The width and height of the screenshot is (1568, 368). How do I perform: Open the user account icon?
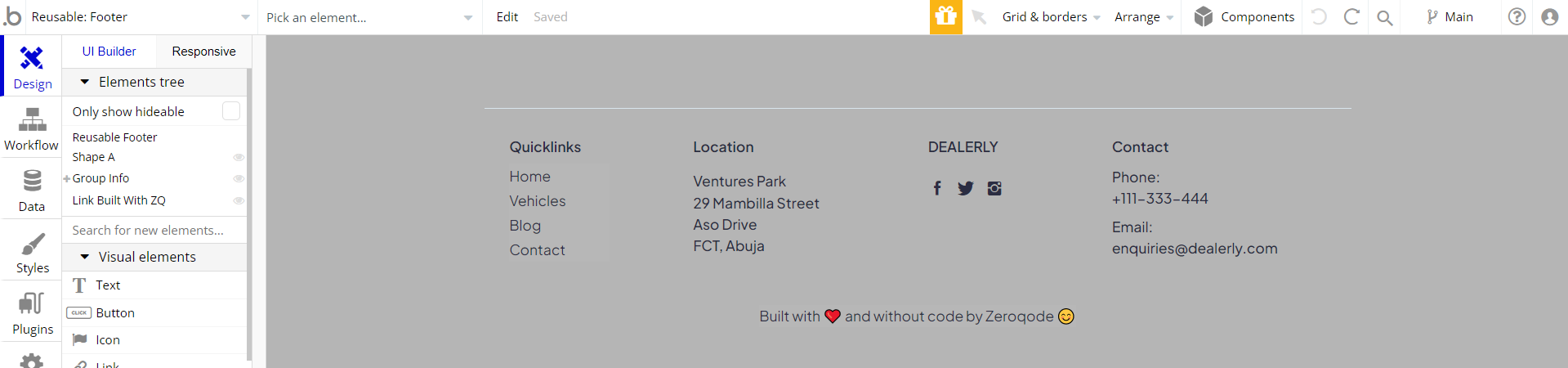click(x=1549, y=16)
